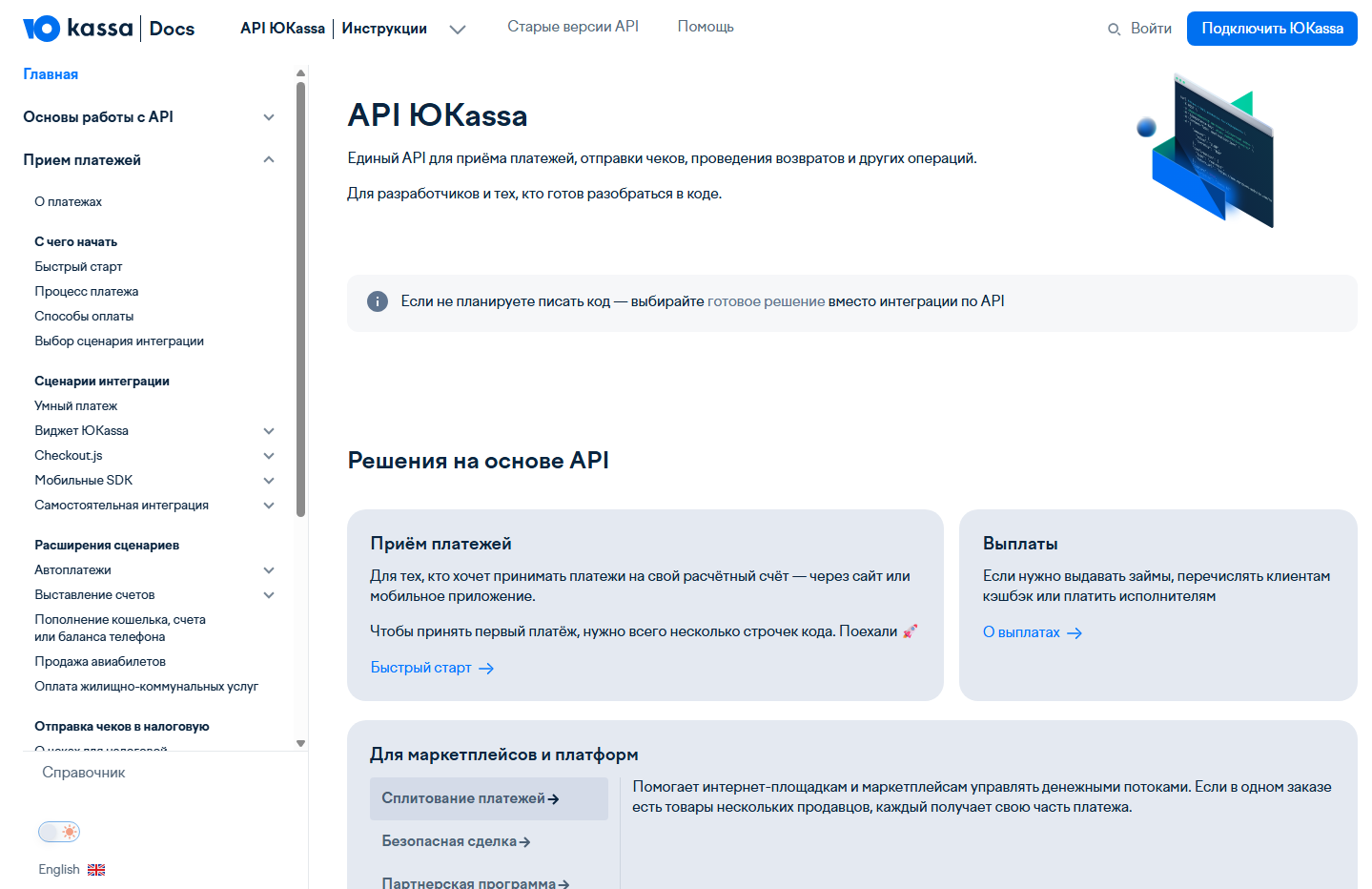Expand the Основы работы с API section
This screenshot has height=889, width=1372.
point(269,117)
